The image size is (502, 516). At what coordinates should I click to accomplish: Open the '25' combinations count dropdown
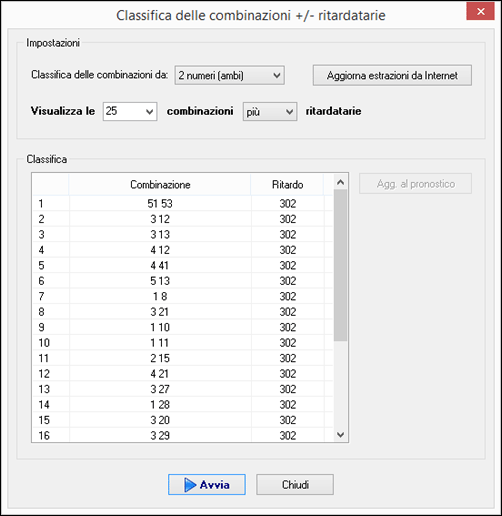coord(130,111)
